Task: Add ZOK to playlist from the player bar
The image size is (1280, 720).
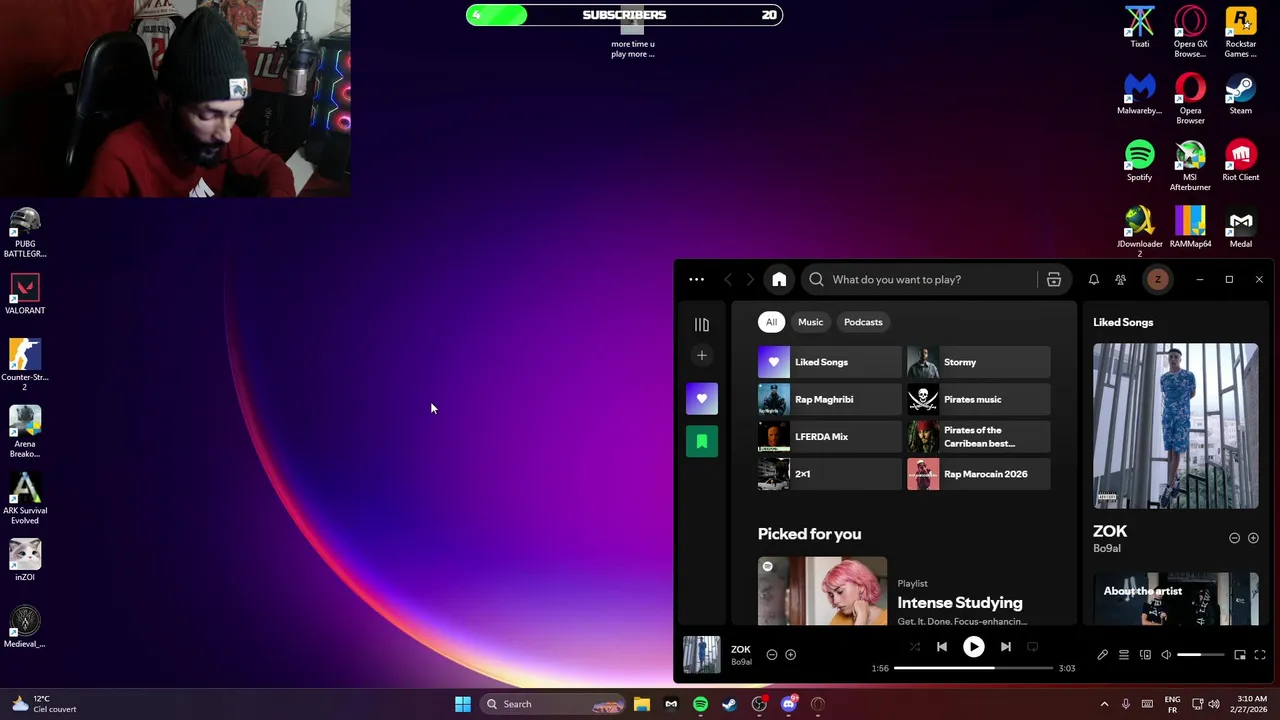Action: coord(790,655)
